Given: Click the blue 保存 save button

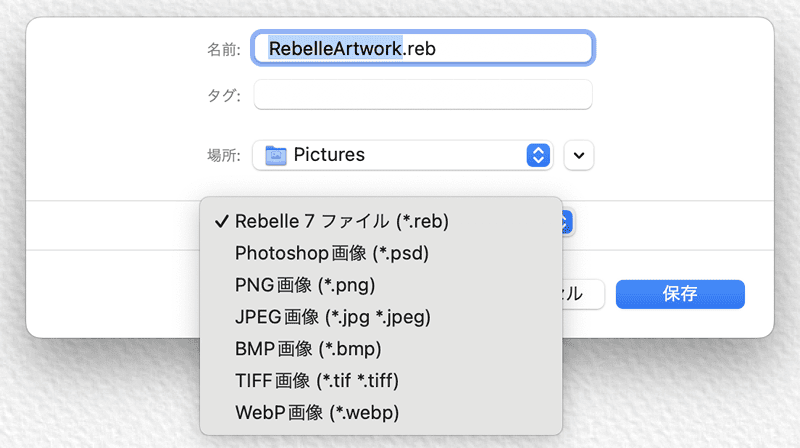Looking at the screenshot, I should tap(680, 294).
